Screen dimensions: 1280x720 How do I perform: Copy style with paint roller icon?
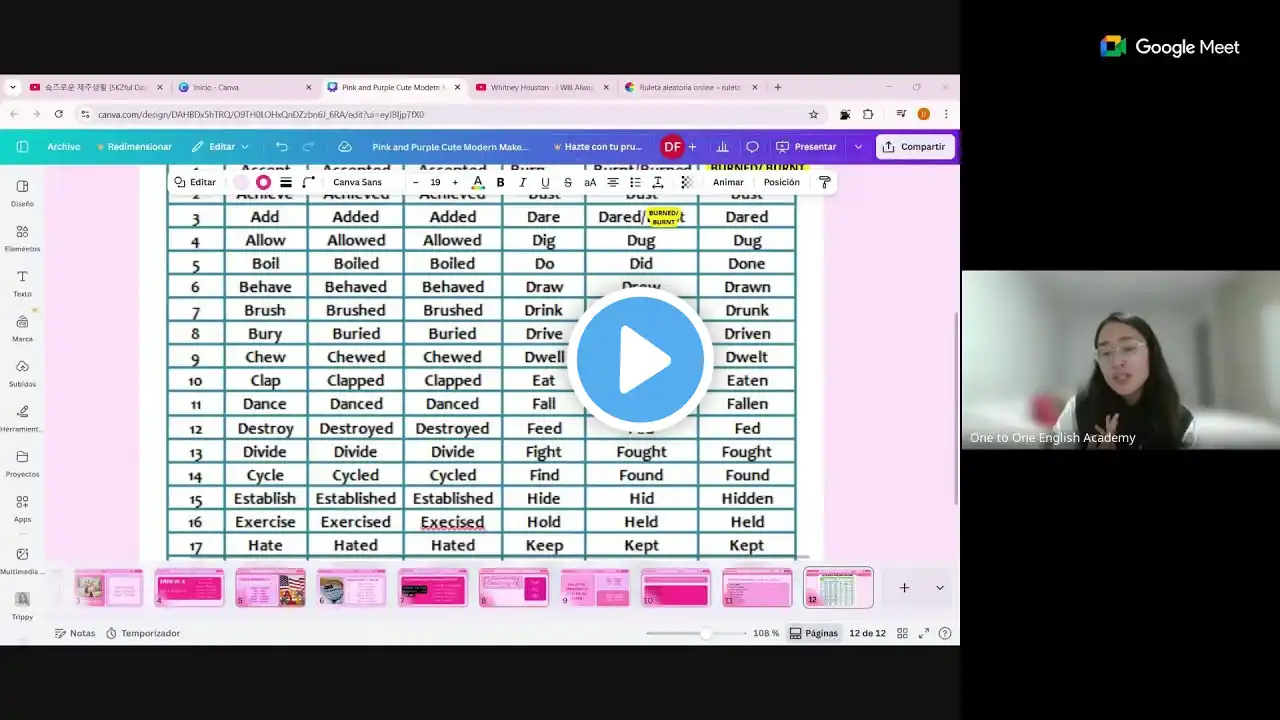click(x=824, y=182)
